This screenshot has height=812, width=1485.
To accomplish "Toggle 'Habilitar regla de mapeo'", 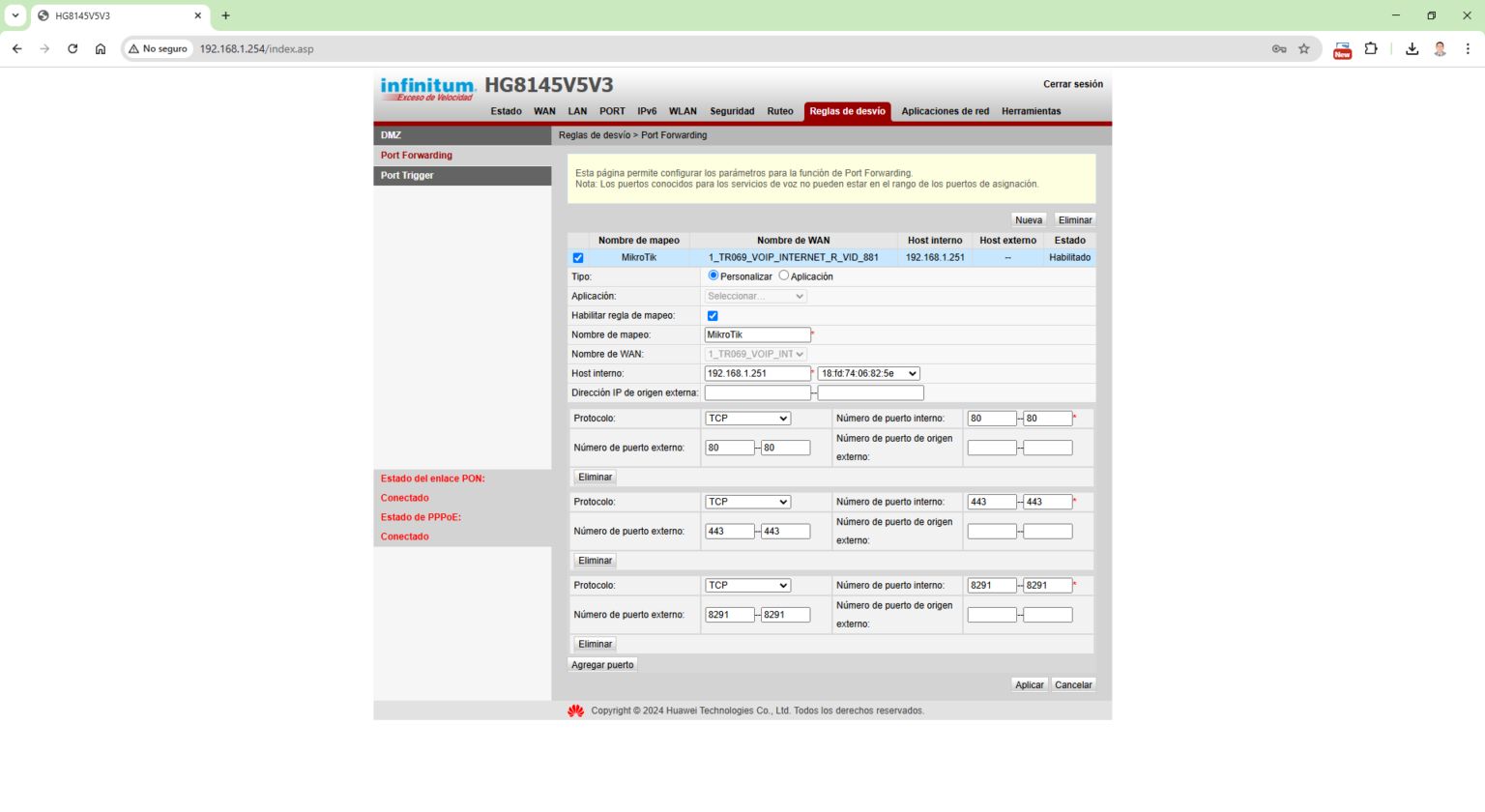I will 713,315.
